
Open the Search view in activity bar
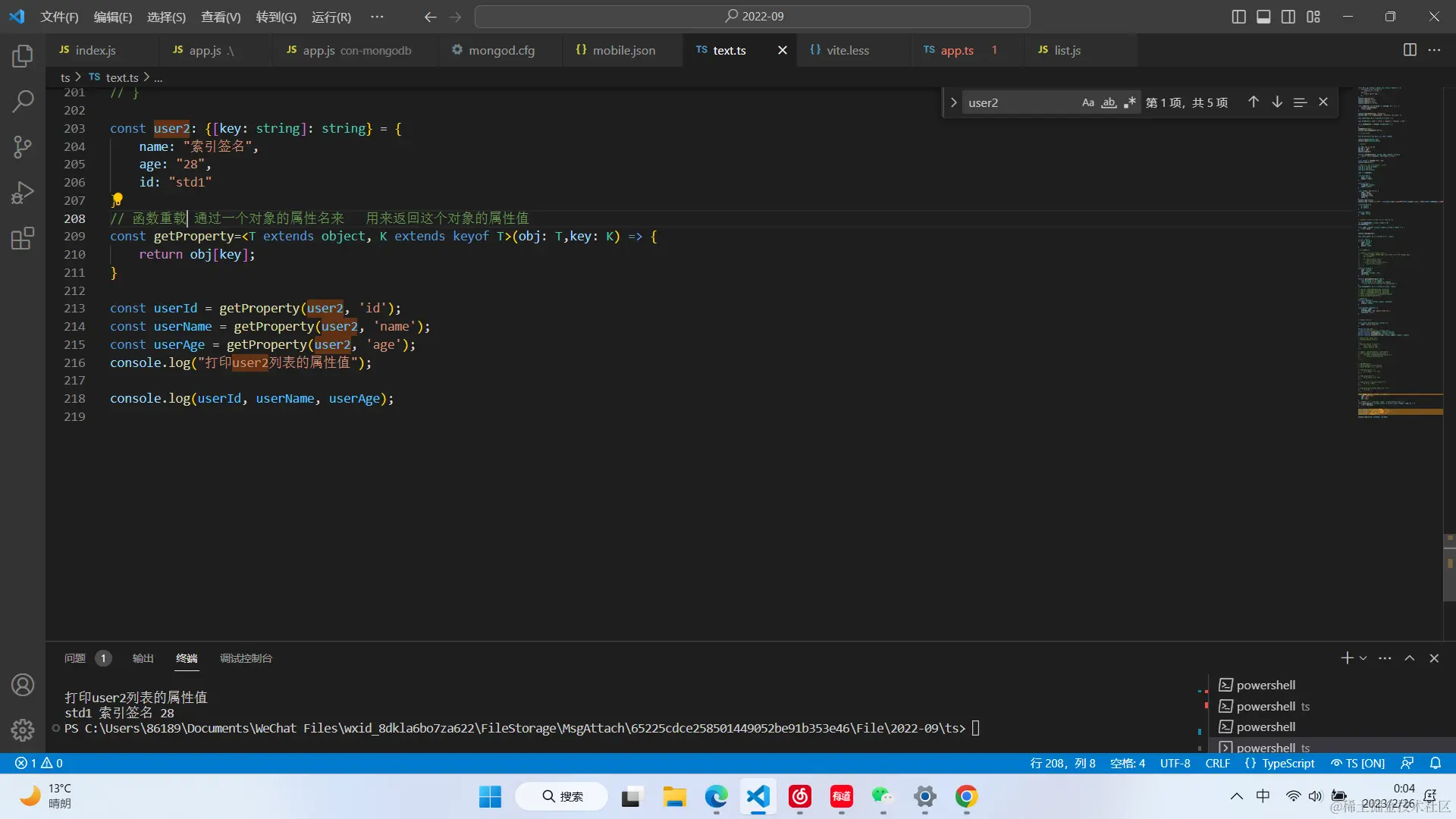(x=23, y=101)
